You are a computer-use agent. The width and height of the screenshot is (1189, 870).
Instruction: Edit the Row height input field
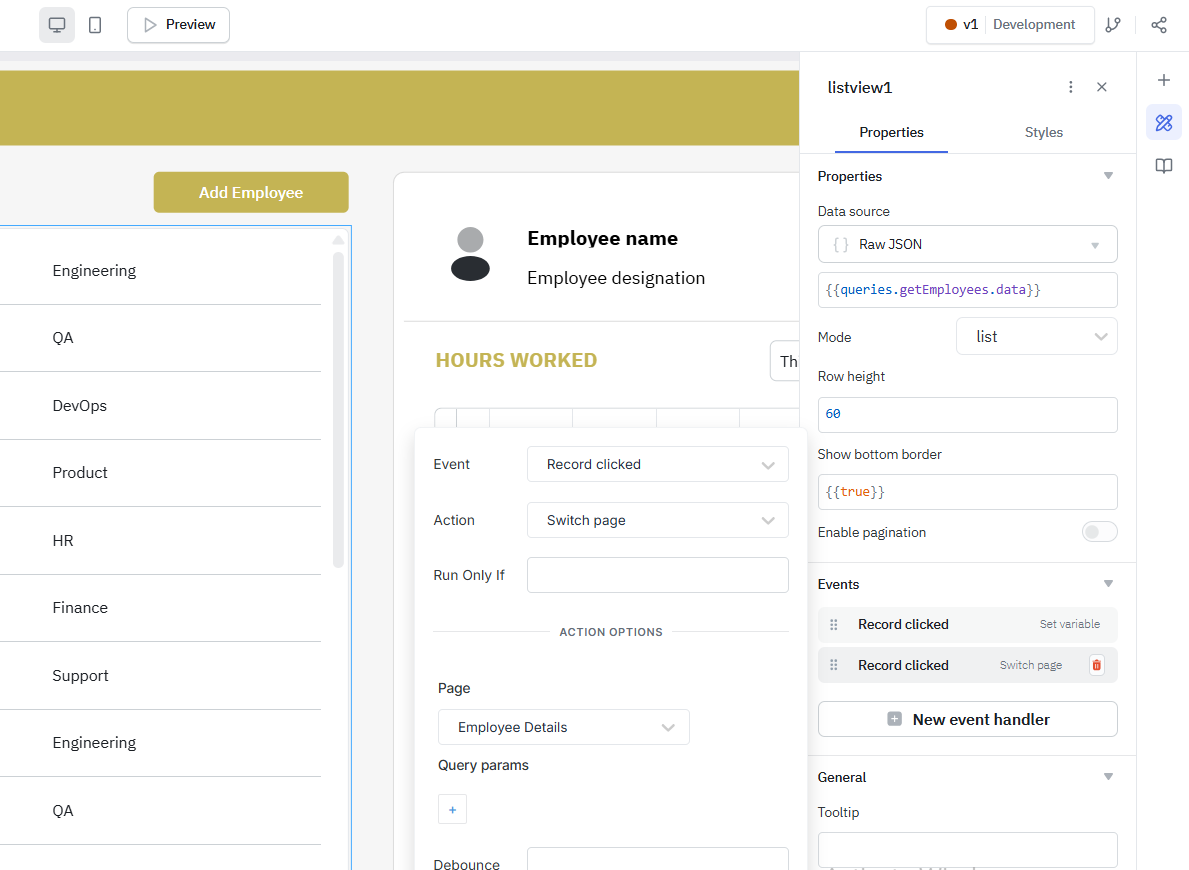click(967, 414)
